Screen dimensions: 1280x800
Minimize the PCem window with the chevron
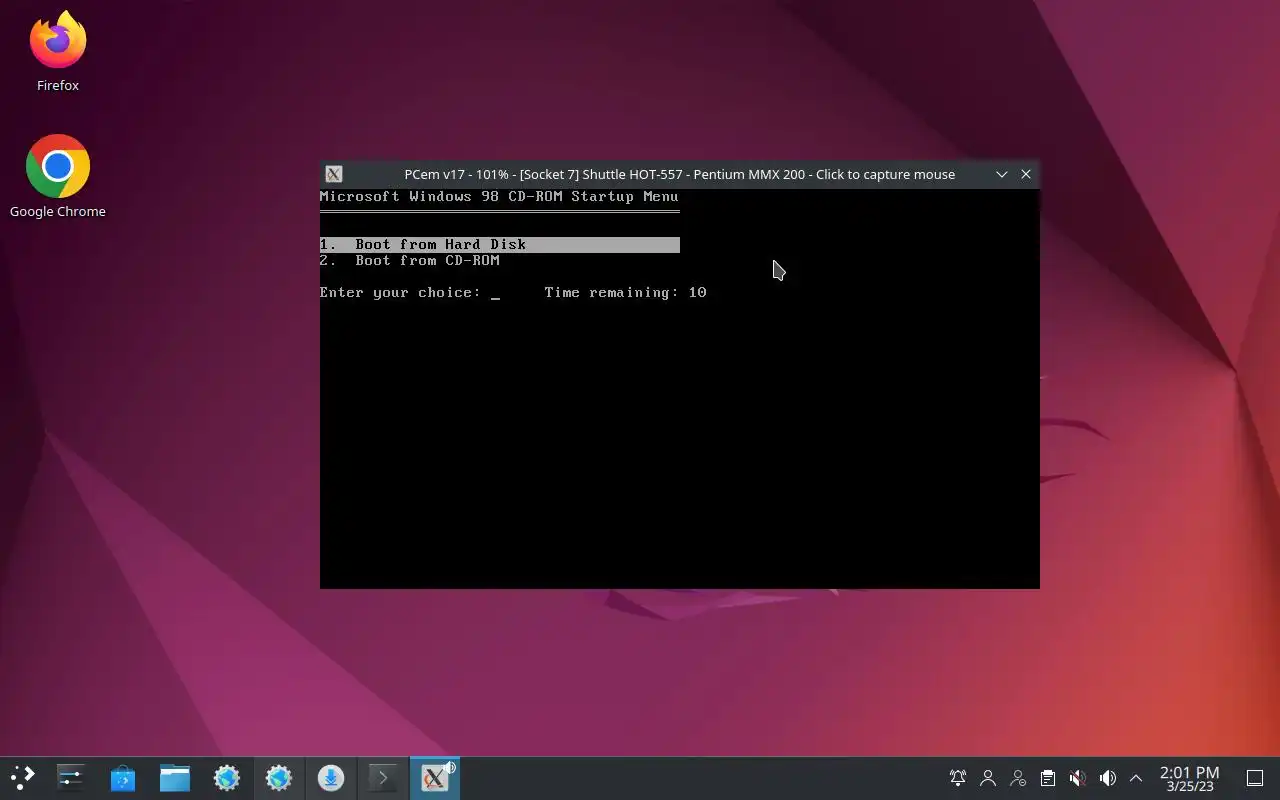(1001, 174)
